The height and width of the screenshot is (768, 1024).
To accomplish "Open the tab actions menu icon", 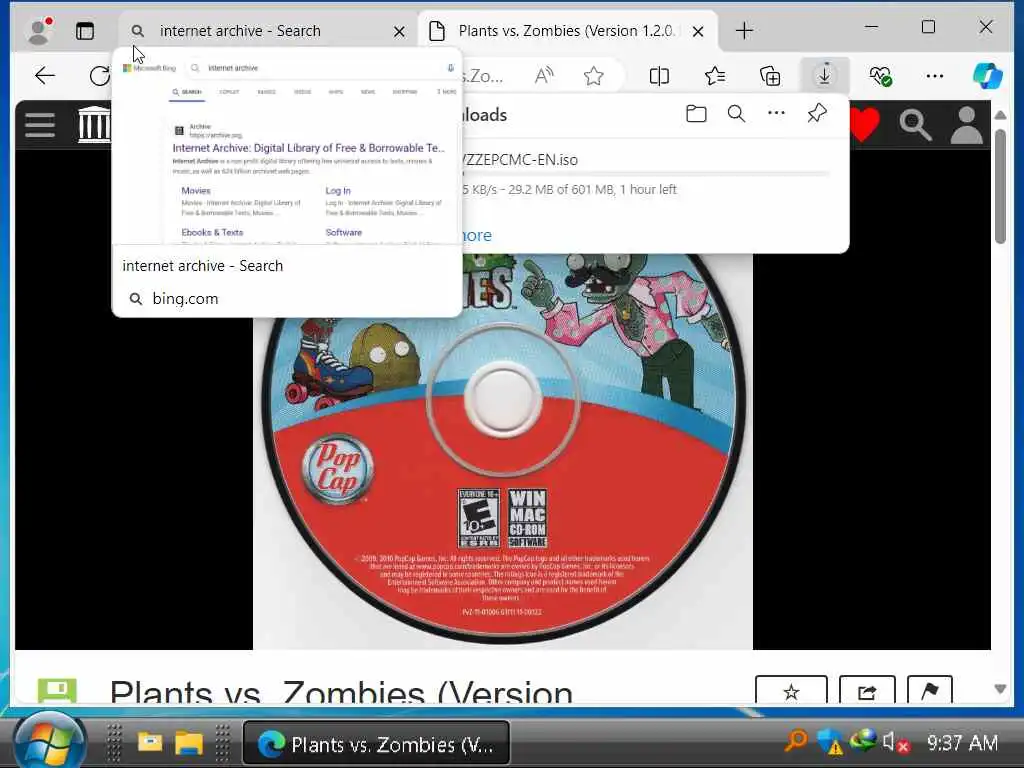I will point(85,31).
